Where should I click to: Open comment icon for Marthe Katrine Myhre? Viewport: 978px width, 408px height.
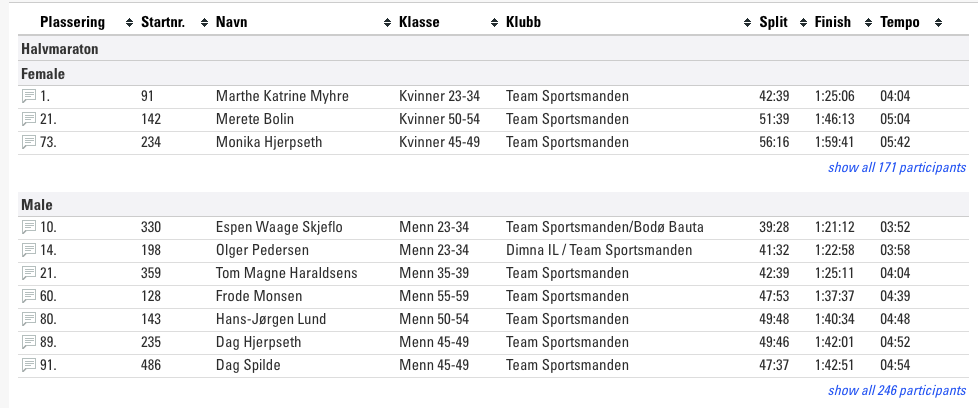coord(29,96)
